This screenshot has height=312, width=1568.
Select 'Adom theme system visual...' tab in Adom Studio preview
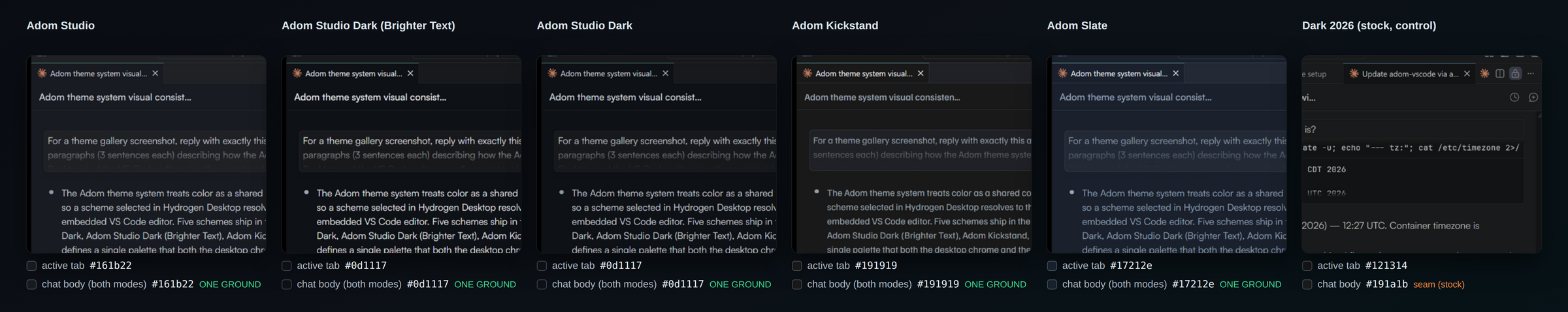(x=98, y=73)
